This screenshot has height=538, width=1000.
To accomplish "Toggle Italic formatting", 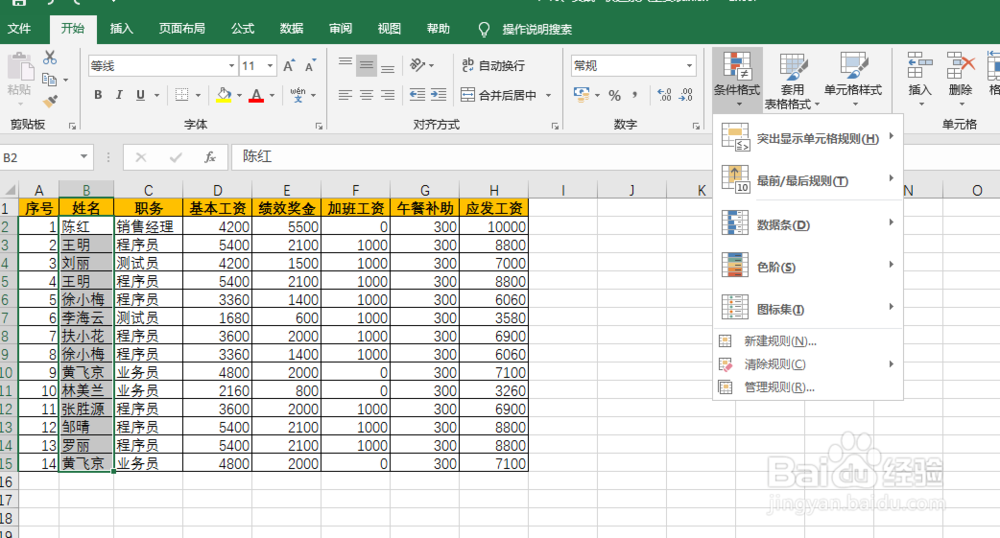I will (x=119, y=95).
